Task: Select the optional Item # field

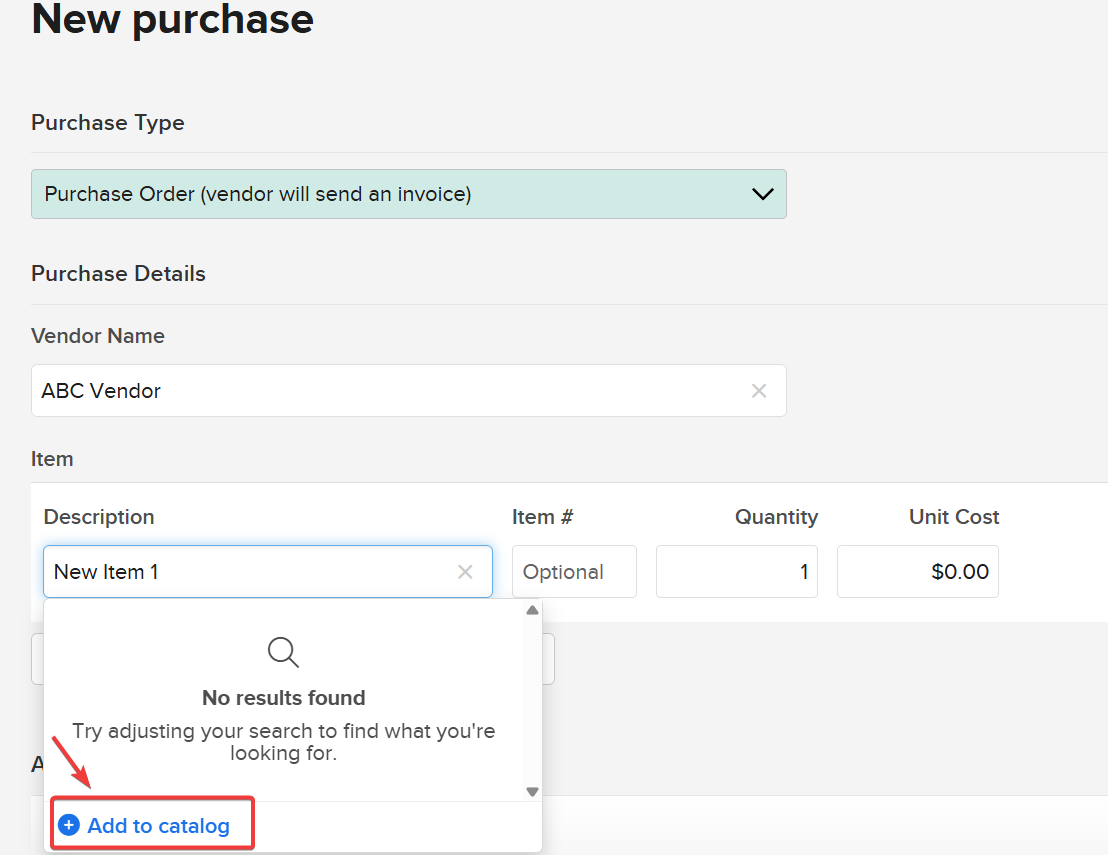Action: [x=574, y=572]
